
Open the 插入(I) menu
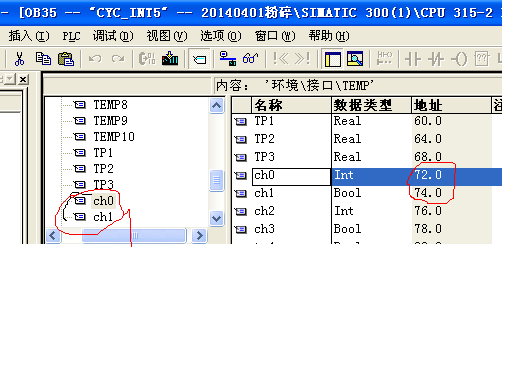(29, 36)
